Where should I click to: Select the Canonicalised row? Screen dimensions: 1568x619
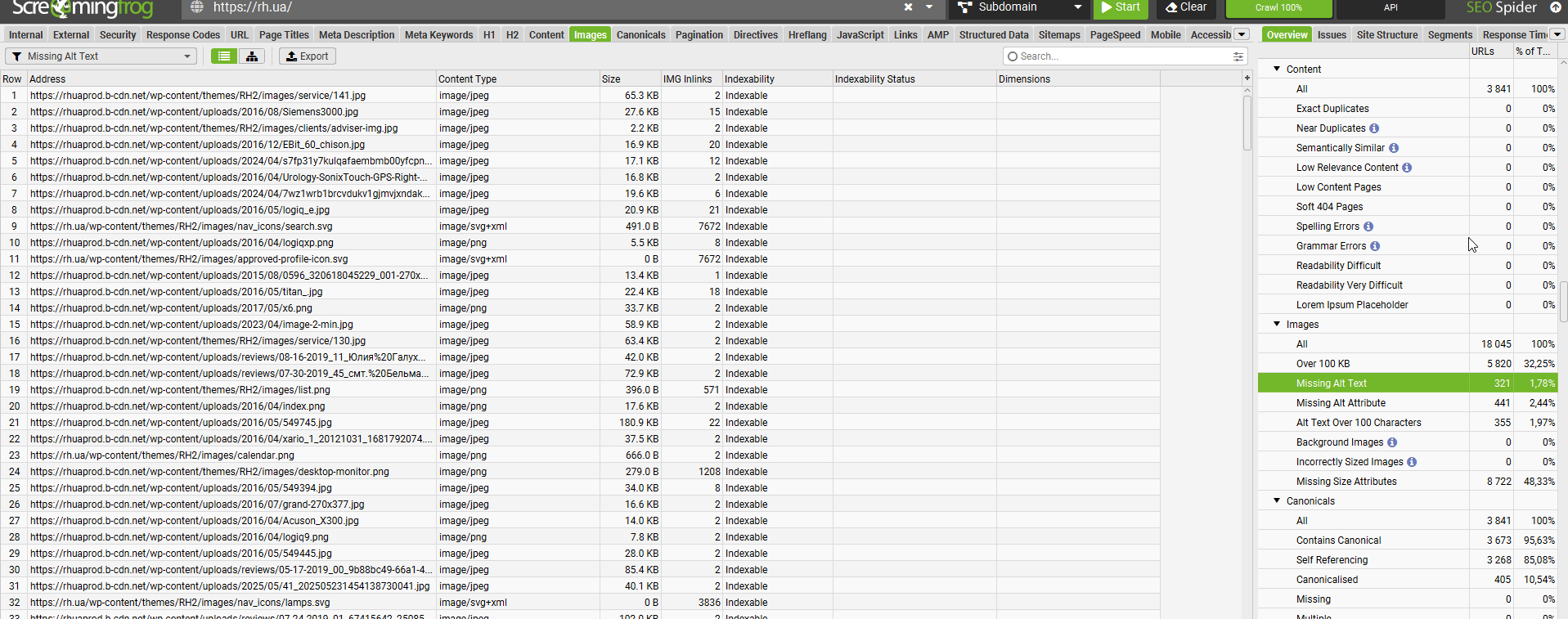[x=1407, y=580]
